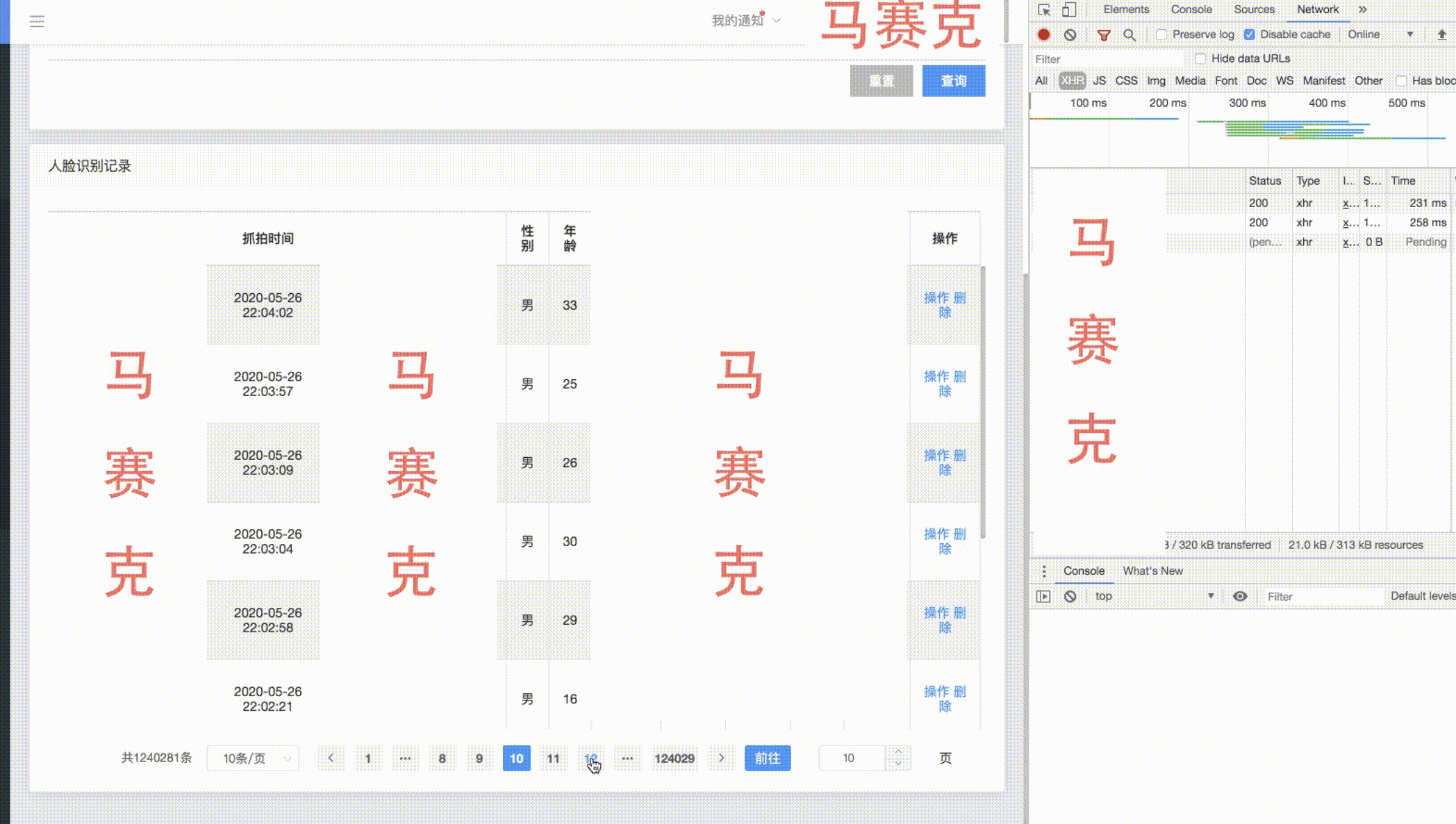This screenshot has width=1456, height=824.
Task: Stop recording network log
Action: pyautogui.click(x=1043, y=34)
